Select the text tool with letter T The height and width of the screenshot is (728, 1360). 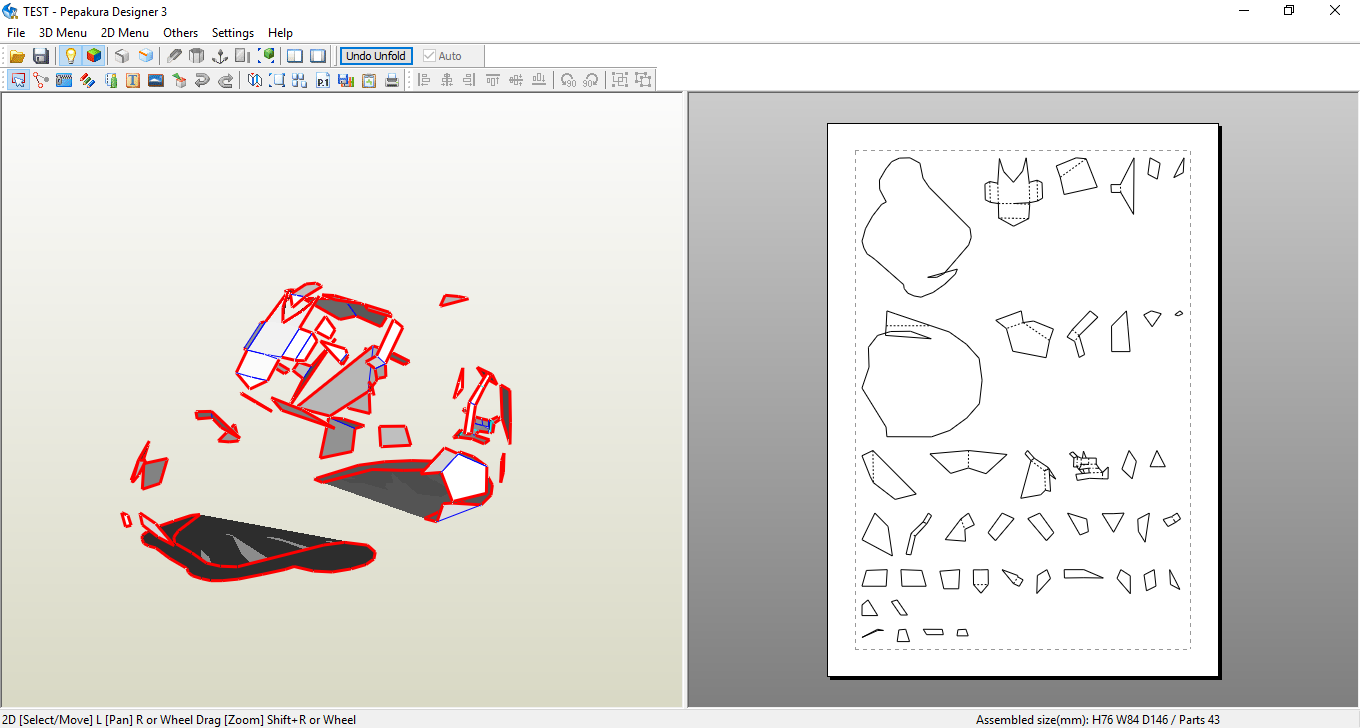[133, 80]
